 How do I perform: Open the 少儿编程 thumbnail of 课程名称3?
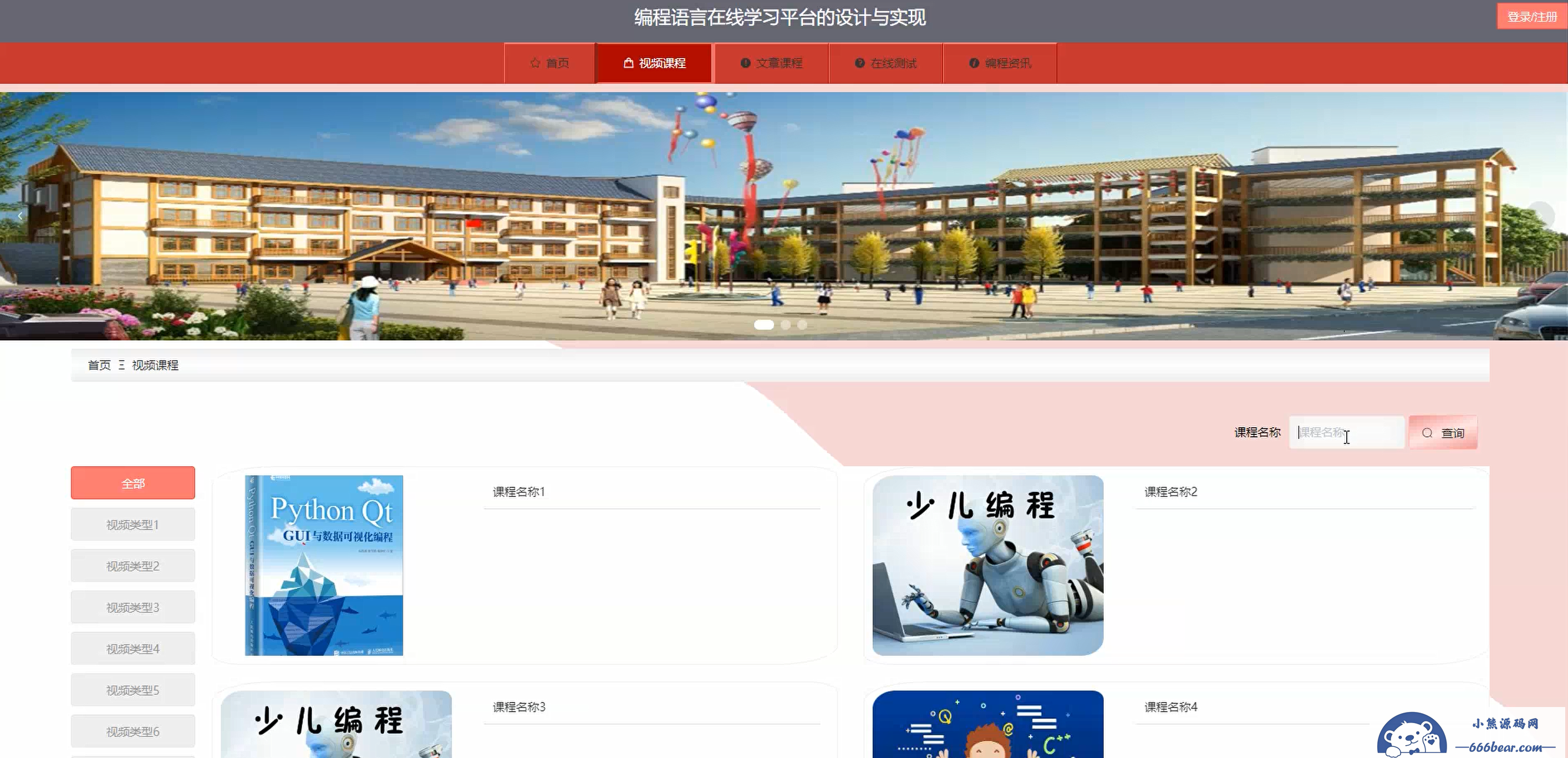(337, 724)
